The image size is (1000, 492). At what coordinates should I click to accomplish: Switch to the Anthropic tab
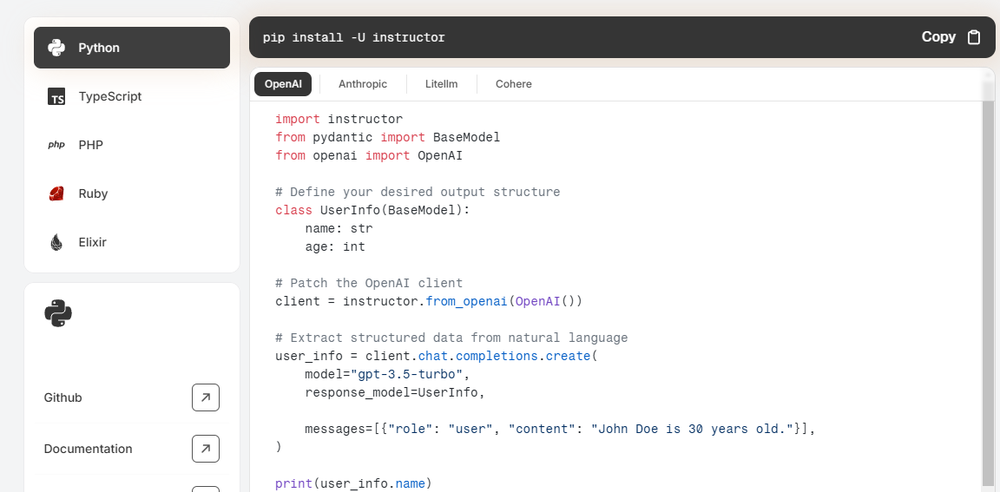(x=363, y=84)
